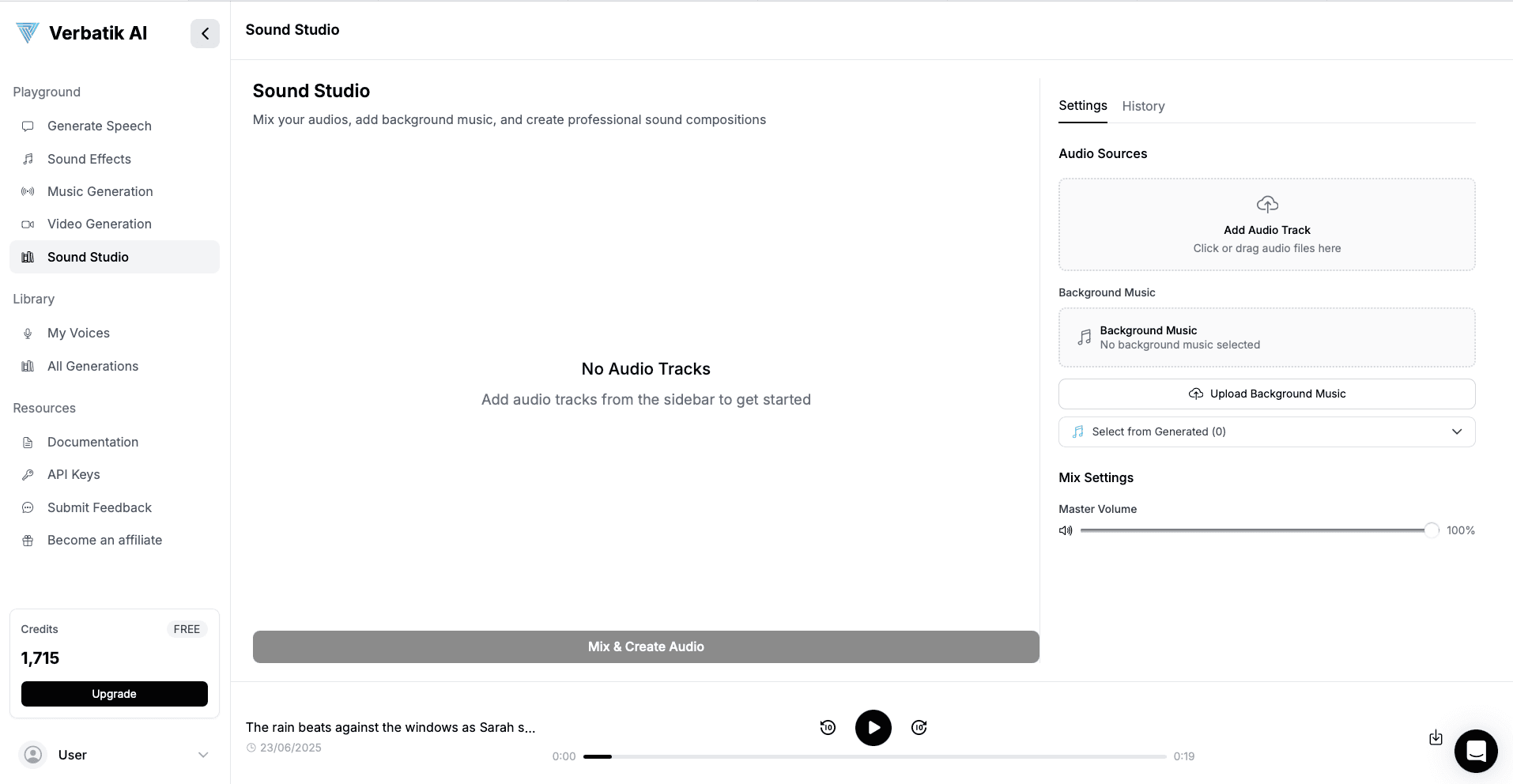Click Upload Background Music button
The height and width of the screenshot is (784, 1513).
(x=1266, y=394)
